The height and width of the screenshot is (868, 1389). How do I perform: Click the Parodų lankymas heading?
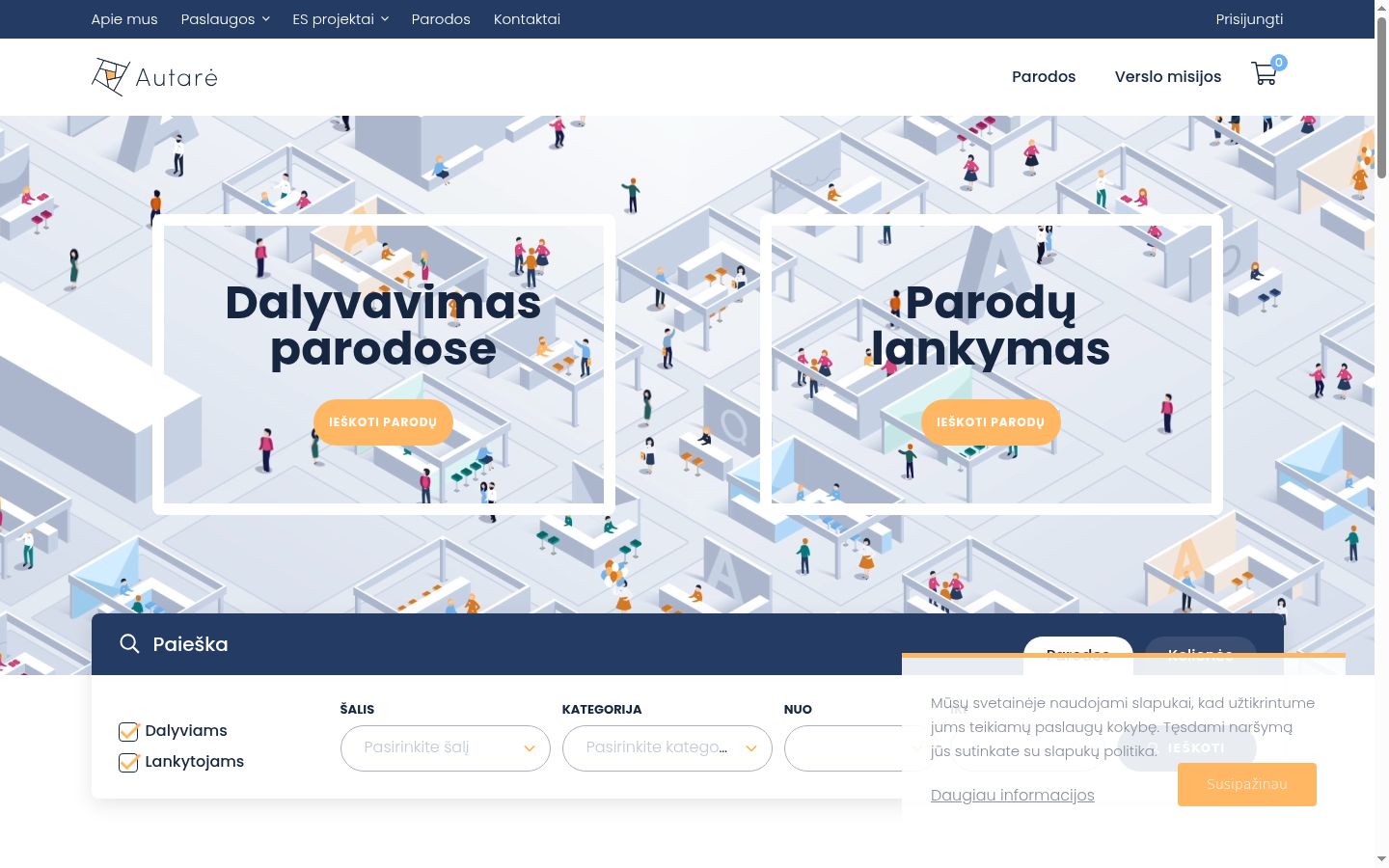pos(991,325)
